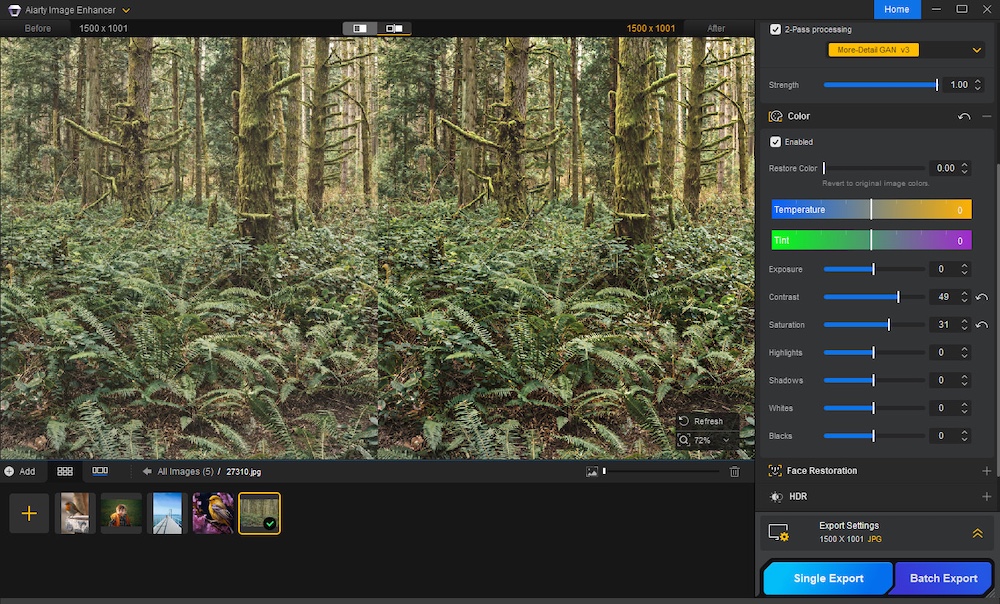Click the back arrow beside All Images
1000x604 pixels.
(147, 471)
